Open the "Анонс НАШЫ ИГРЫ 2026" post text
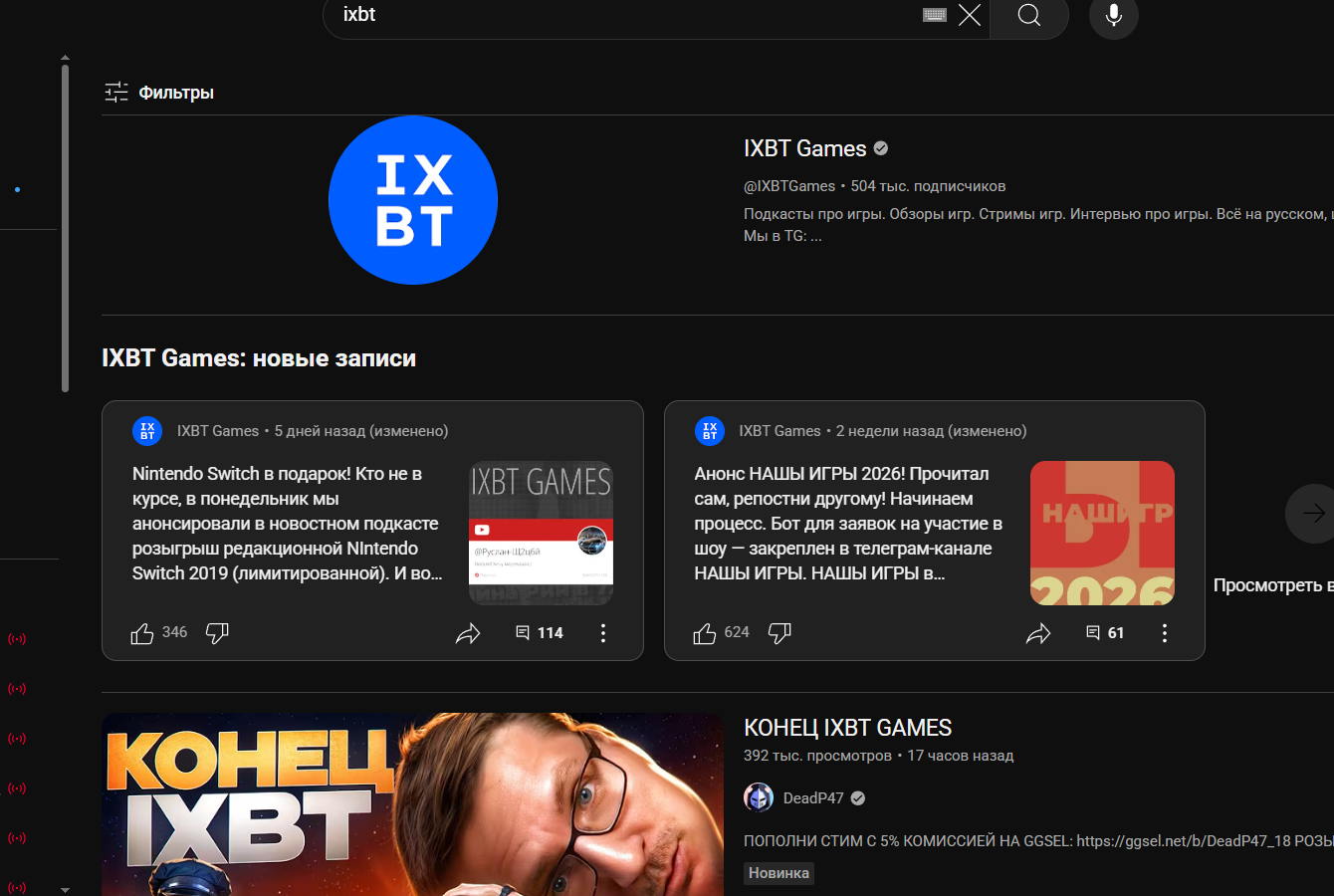Image resolution: width=1334 pixels, height=896 pixels. [x=849, y=524]
